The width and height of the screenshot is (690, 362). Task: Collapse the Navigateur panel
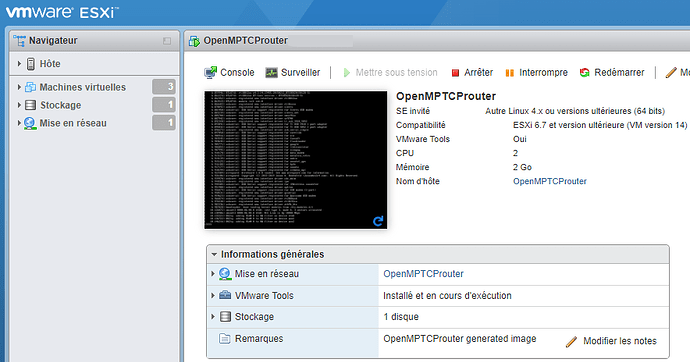point(167,41)
